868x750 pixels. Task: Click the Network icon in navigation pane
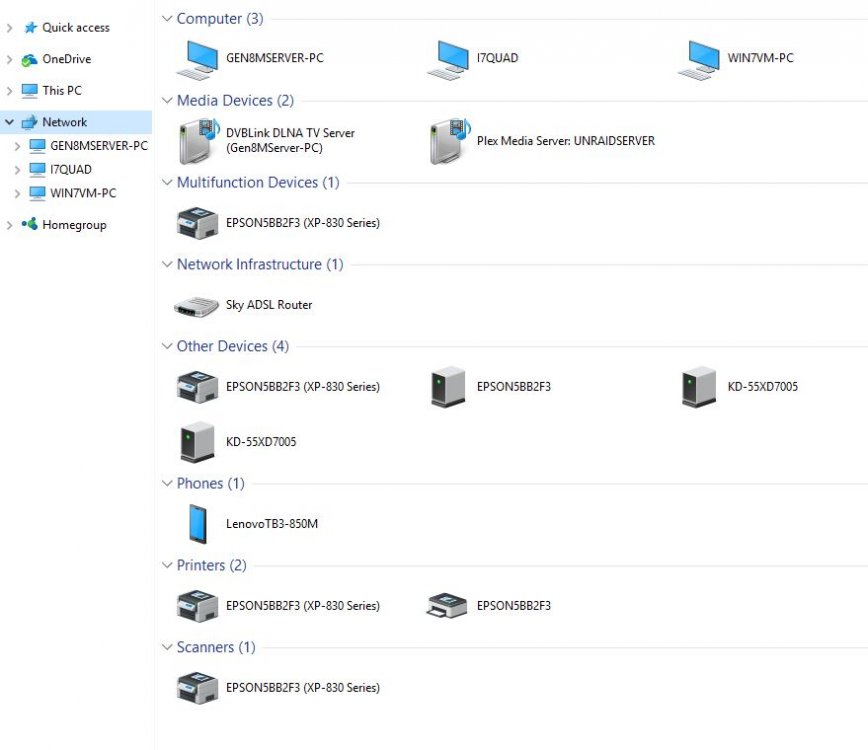29,122
